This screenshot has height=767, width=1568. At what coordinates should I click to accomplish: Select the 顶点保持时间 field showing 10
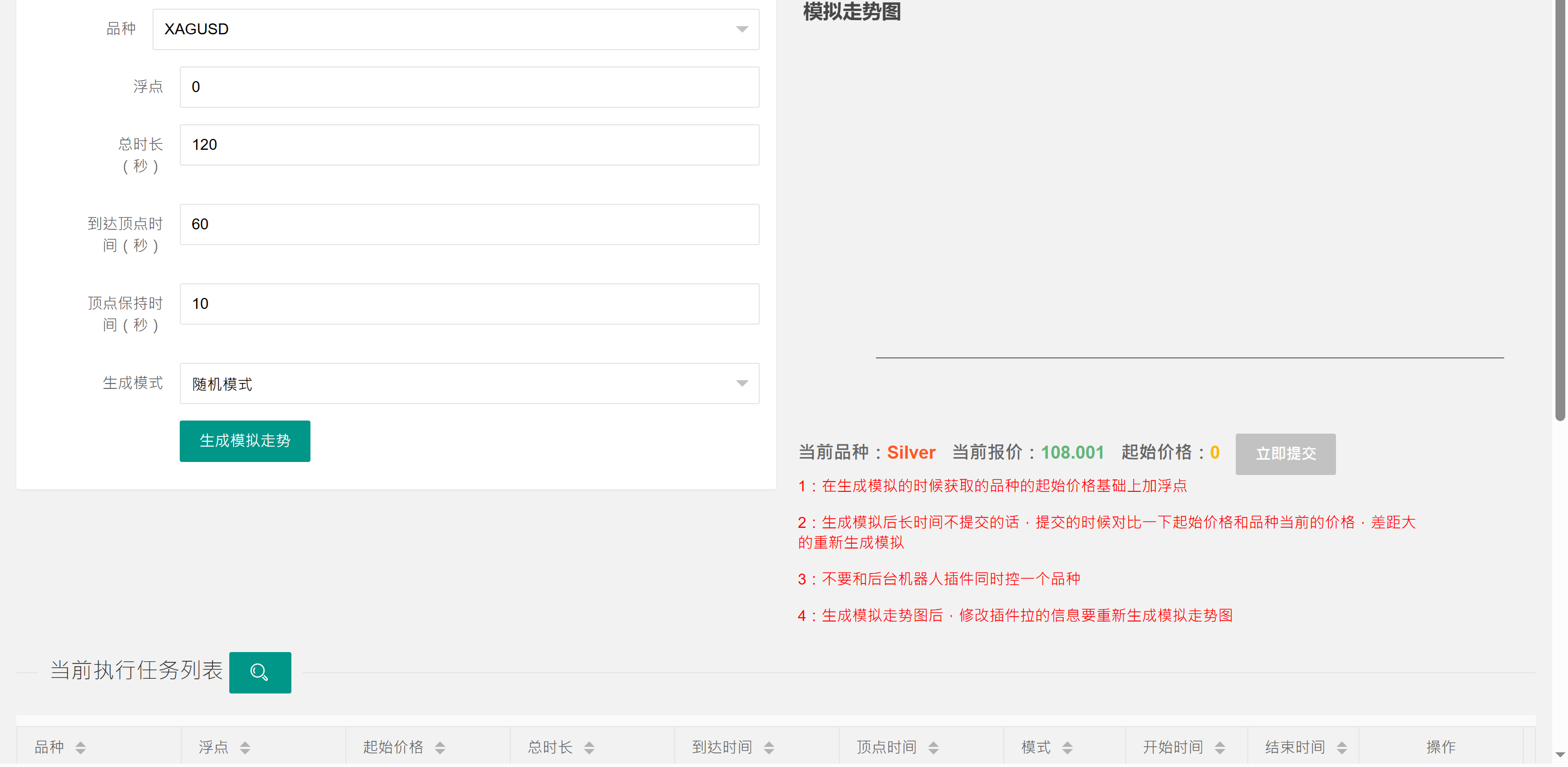pyautogui.click(x=469, y=304)
